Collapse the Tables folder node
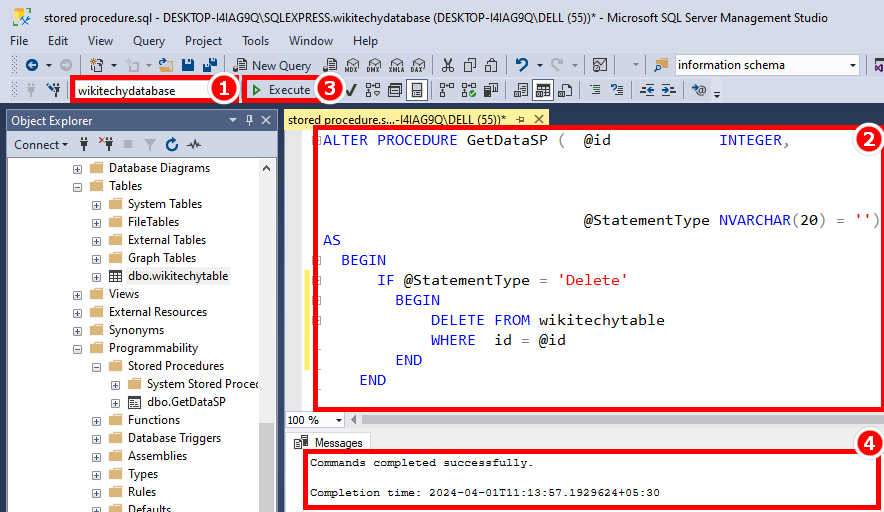This screenshot has height=512, width=884. tap(78, 186)
